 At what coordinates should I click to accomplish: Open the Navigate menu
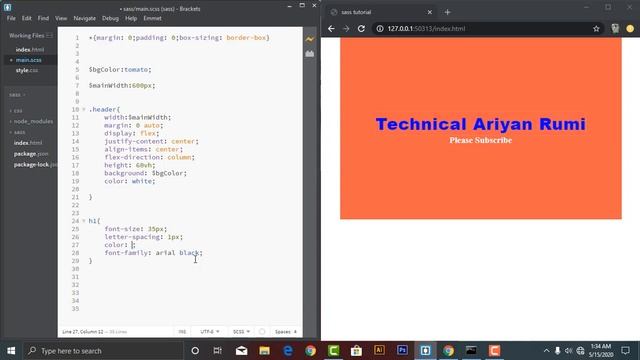84,18
